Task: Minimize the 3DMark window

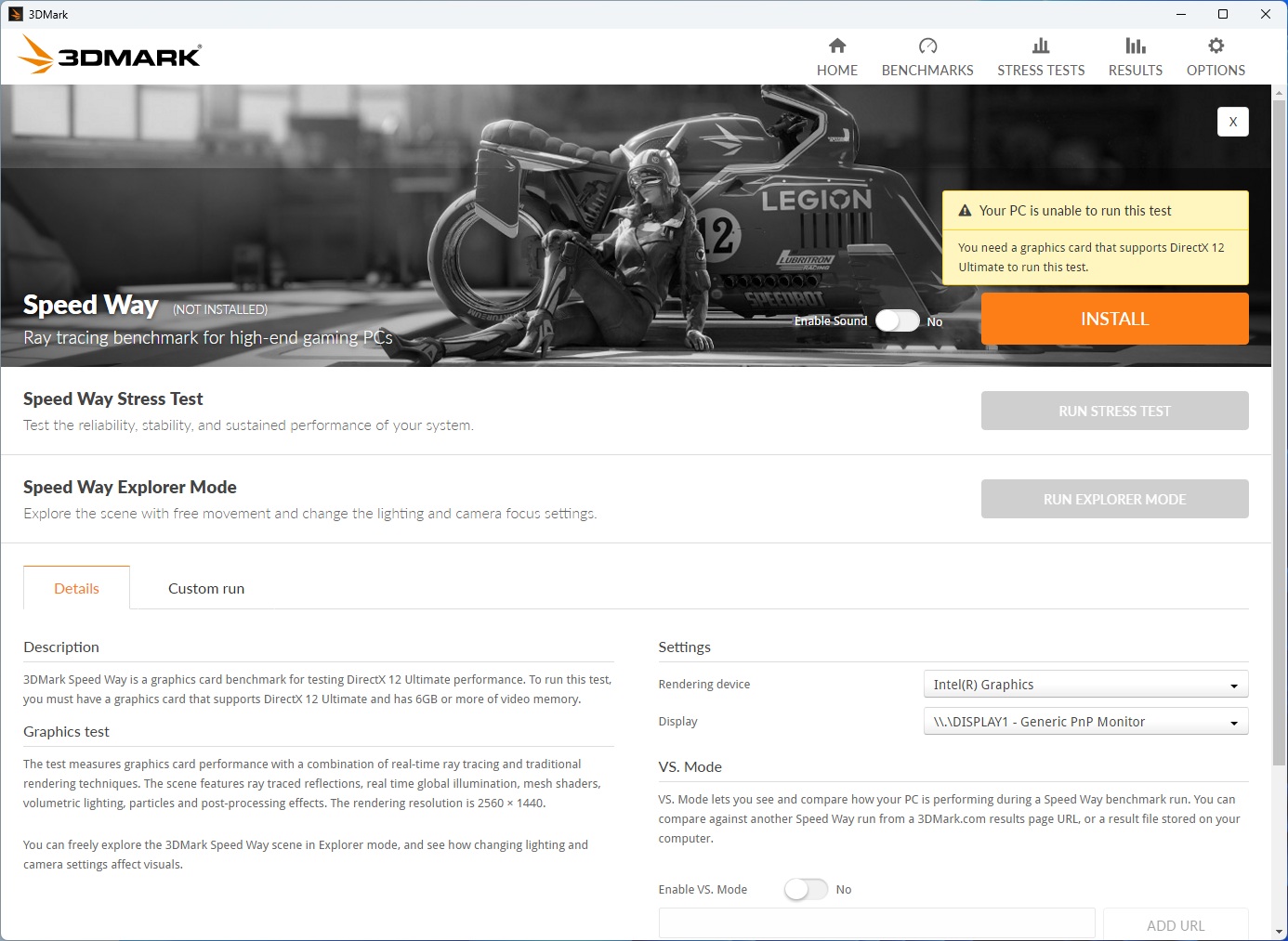Action: point(1181,14)
